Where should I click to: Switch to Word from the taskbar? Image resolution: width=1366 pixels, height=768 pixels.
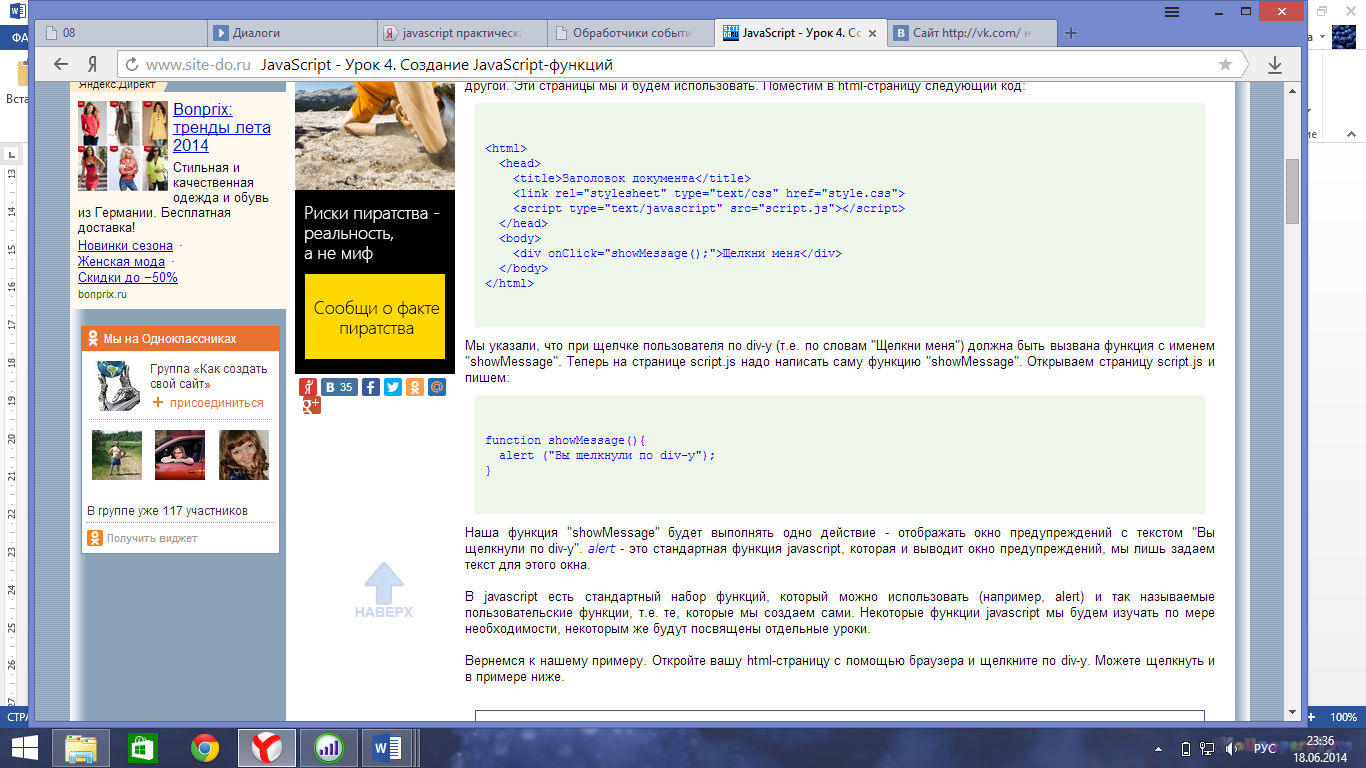(387, 747)
